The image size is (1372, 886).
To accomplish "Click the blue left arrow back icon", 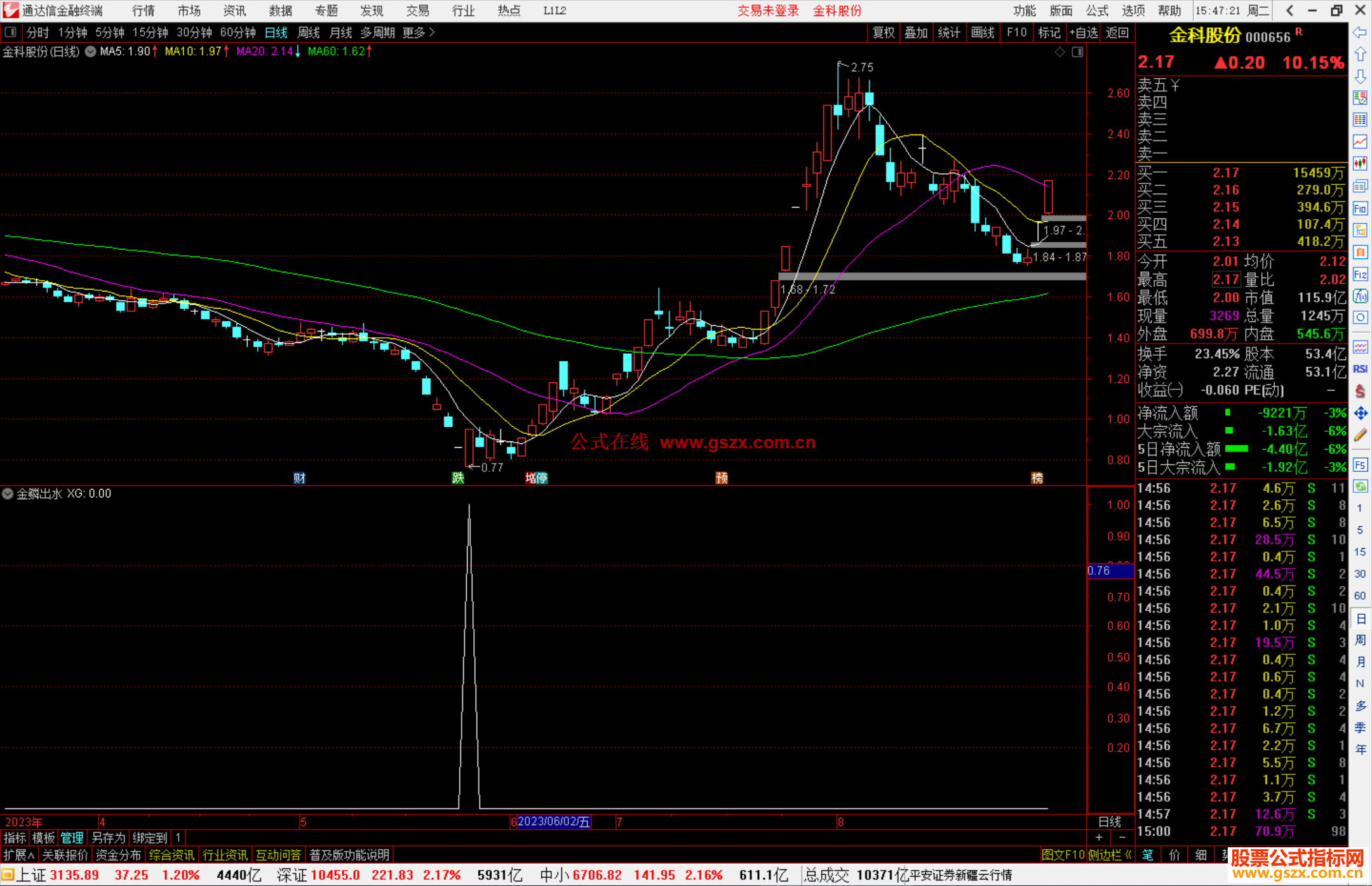I will coord(1360,32).
